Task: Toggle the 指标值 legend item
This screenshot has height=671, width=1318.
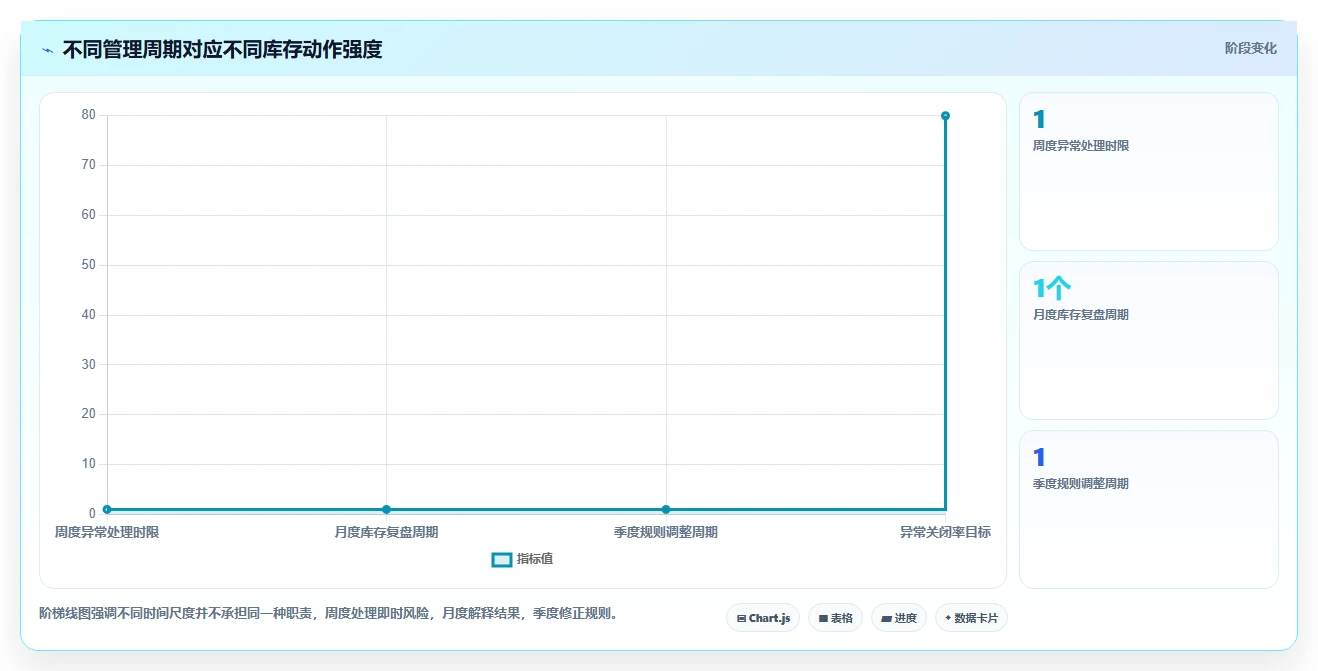Action: (x=522, y=559)
